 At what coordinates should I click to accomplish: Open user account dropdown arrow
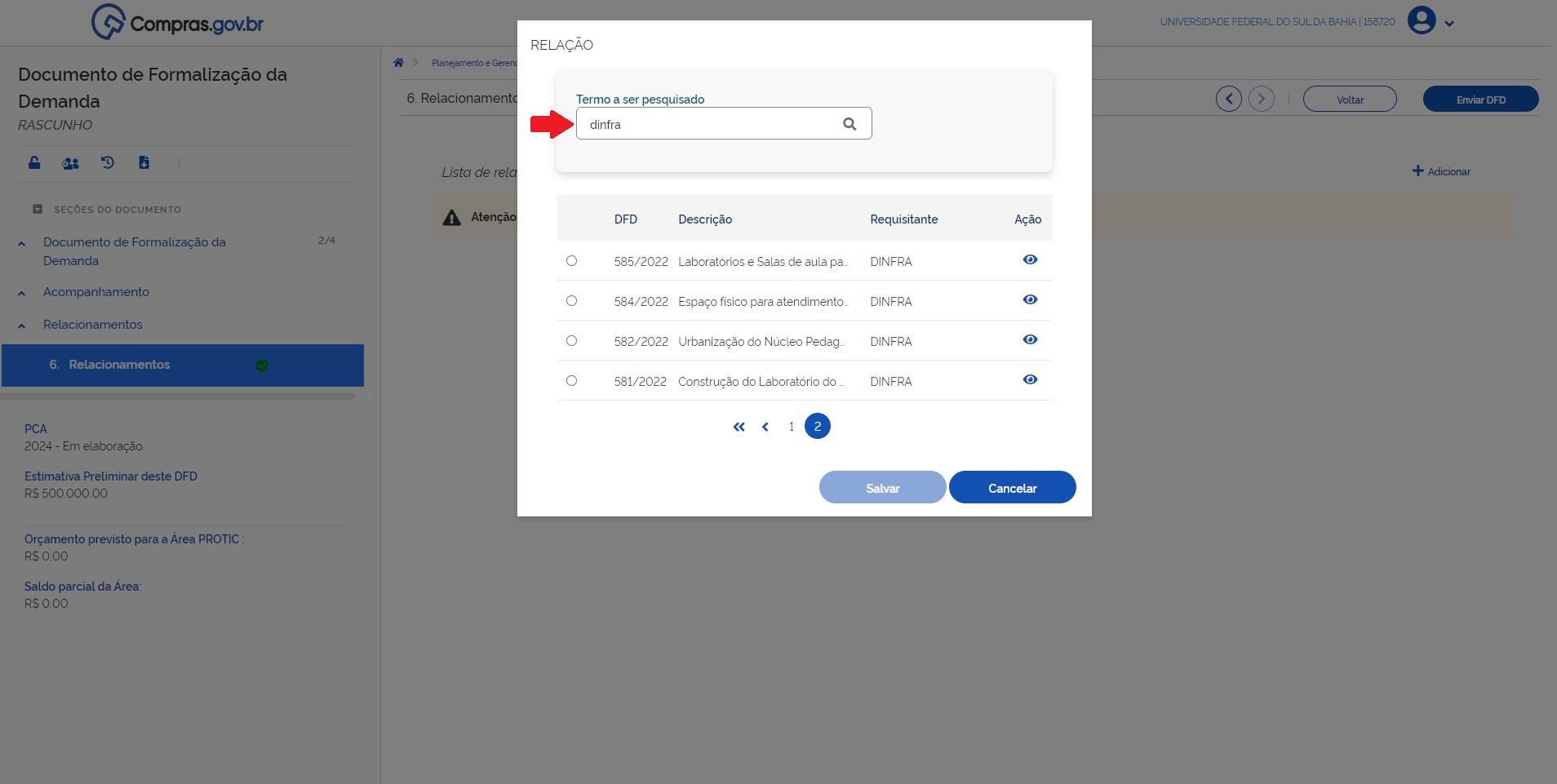coord(1449,24)
